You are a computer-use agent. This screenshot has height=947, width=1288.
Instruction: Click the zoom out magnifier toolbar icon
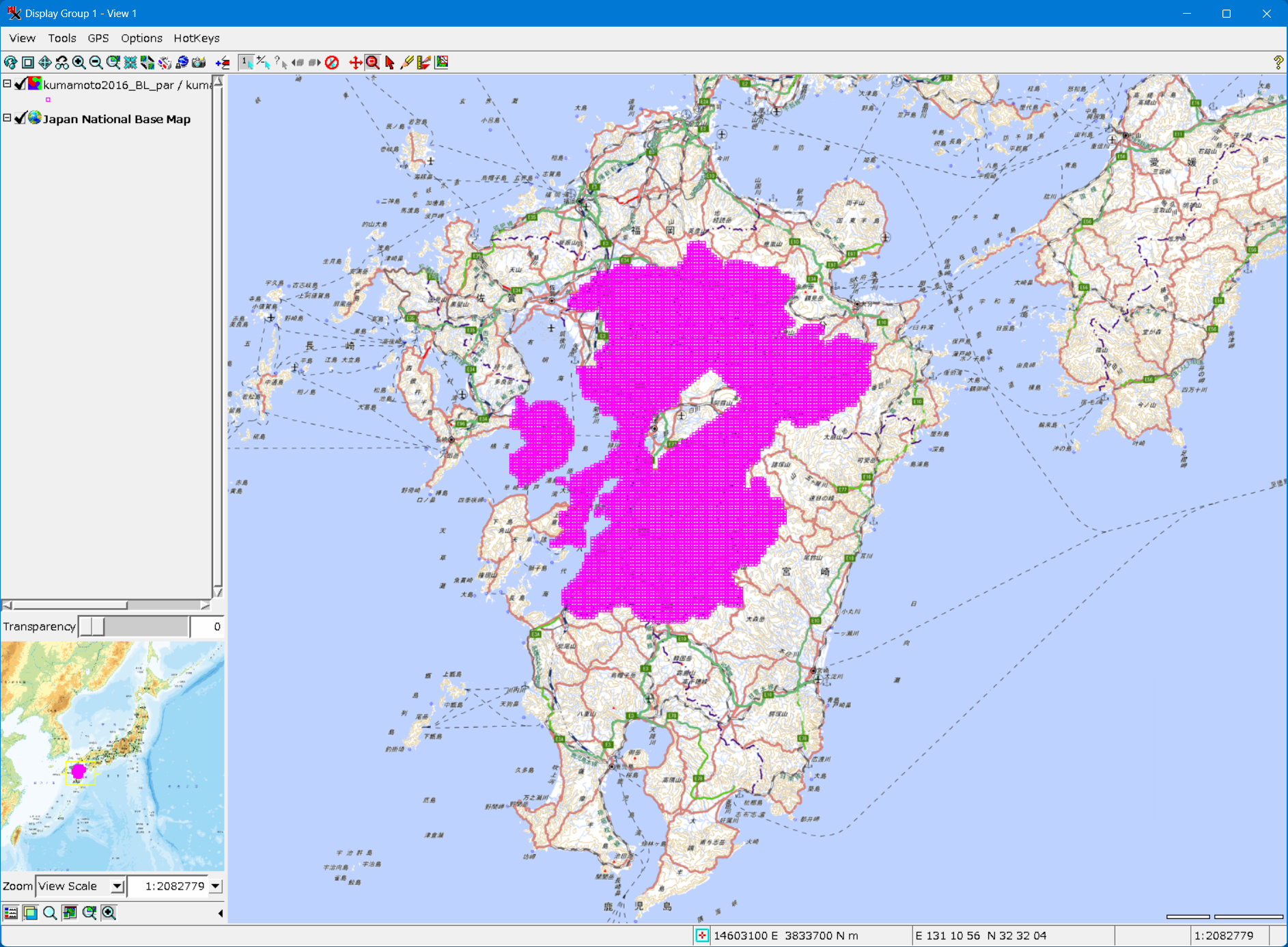point(96,63)
